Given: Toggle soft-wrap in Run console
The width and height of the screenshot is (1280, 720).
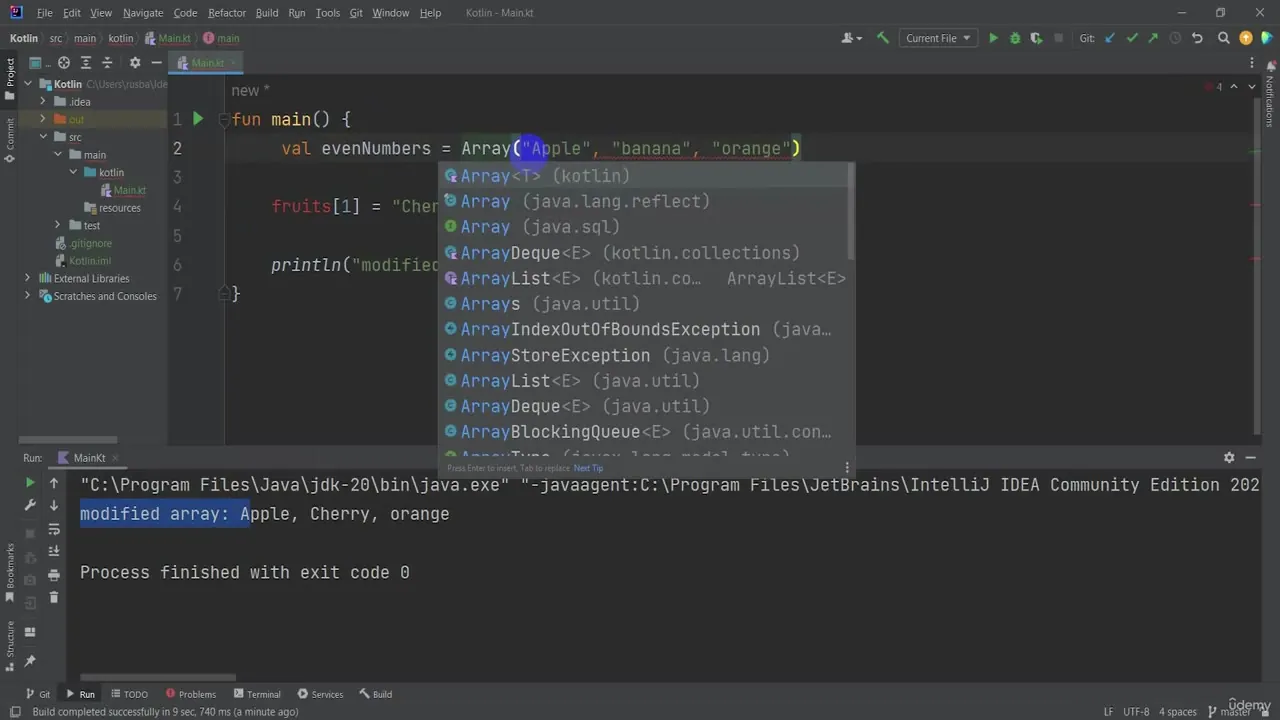Looking at the screenshot, I should (54, 530).
